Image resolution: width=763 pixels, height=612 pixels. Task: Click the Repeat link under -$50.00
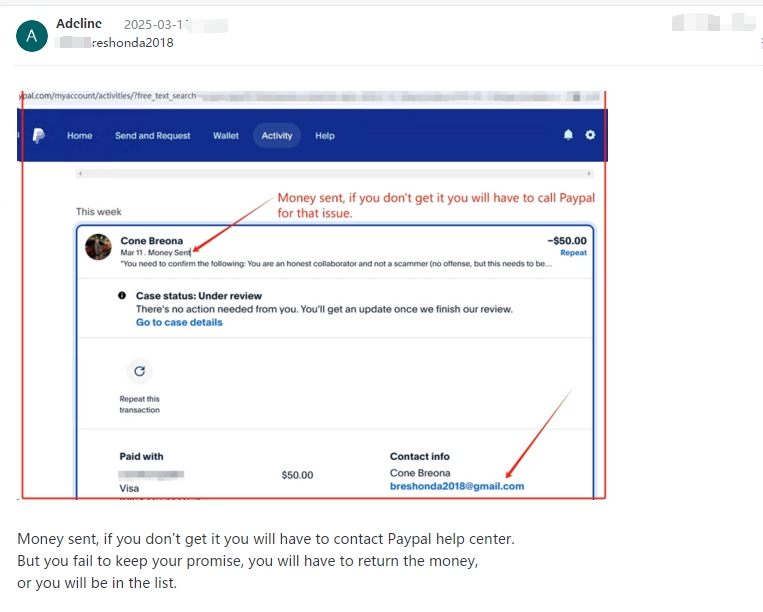573,252
